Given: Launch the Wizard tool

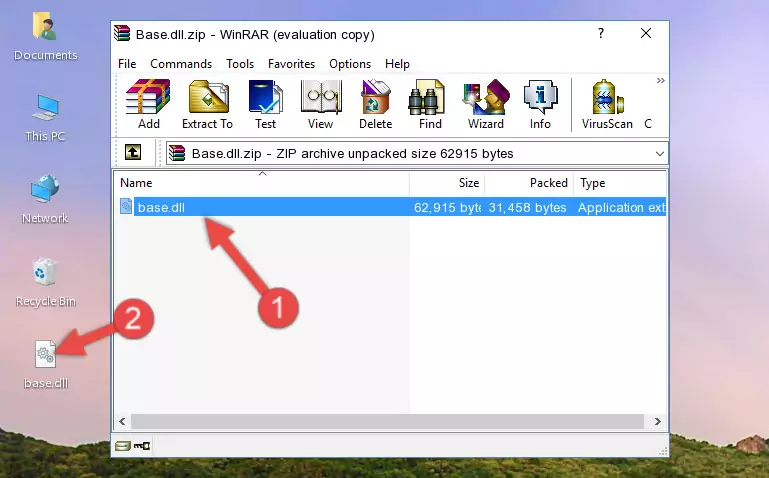Looking at the screenshot, I should [x=486, y=104].
